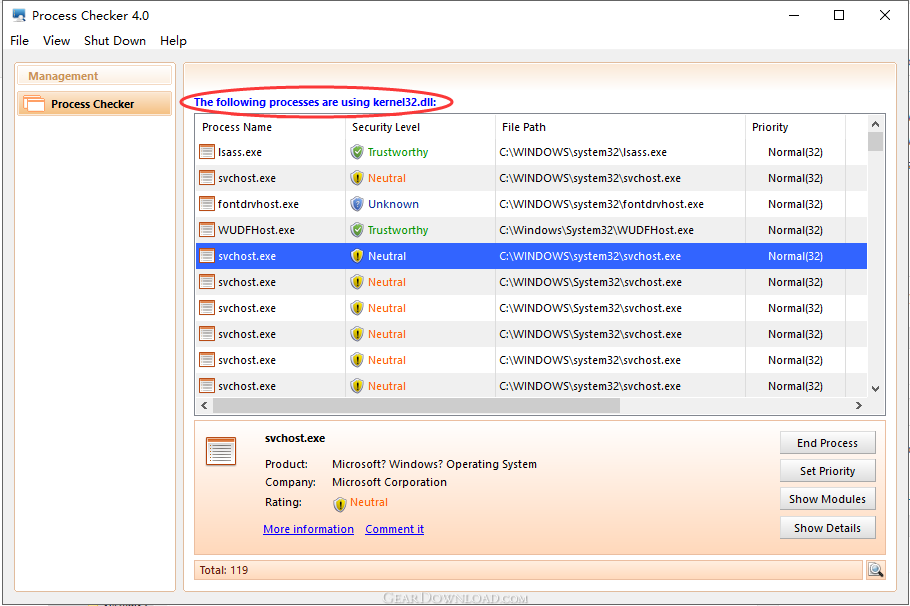Click the search magnifier icon beside Total bar

point(875,570)
